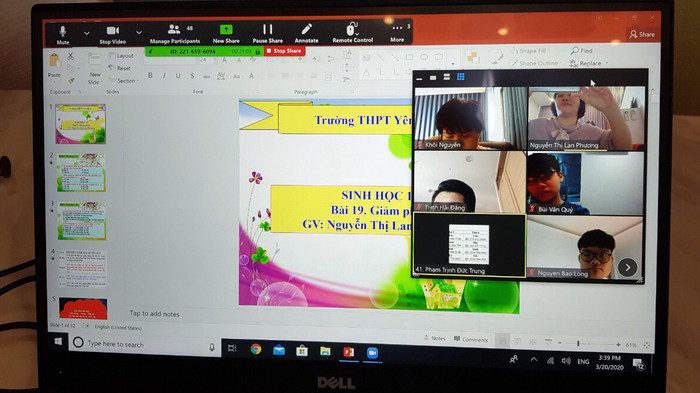
Task: Open Change Case Aa dropdown
Action: pyautogui.click(x=237, y=76)
